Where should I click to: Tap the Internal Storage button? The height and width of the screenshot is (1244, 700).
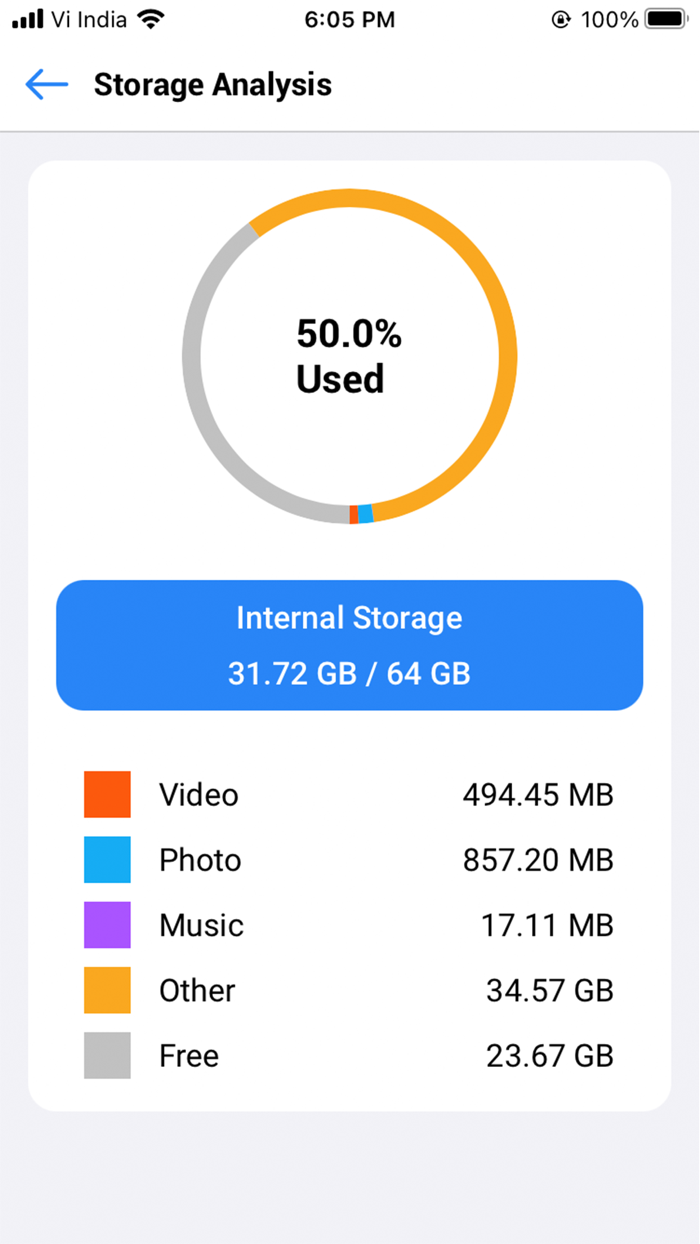pyautogui.click(x=350, y=645)
